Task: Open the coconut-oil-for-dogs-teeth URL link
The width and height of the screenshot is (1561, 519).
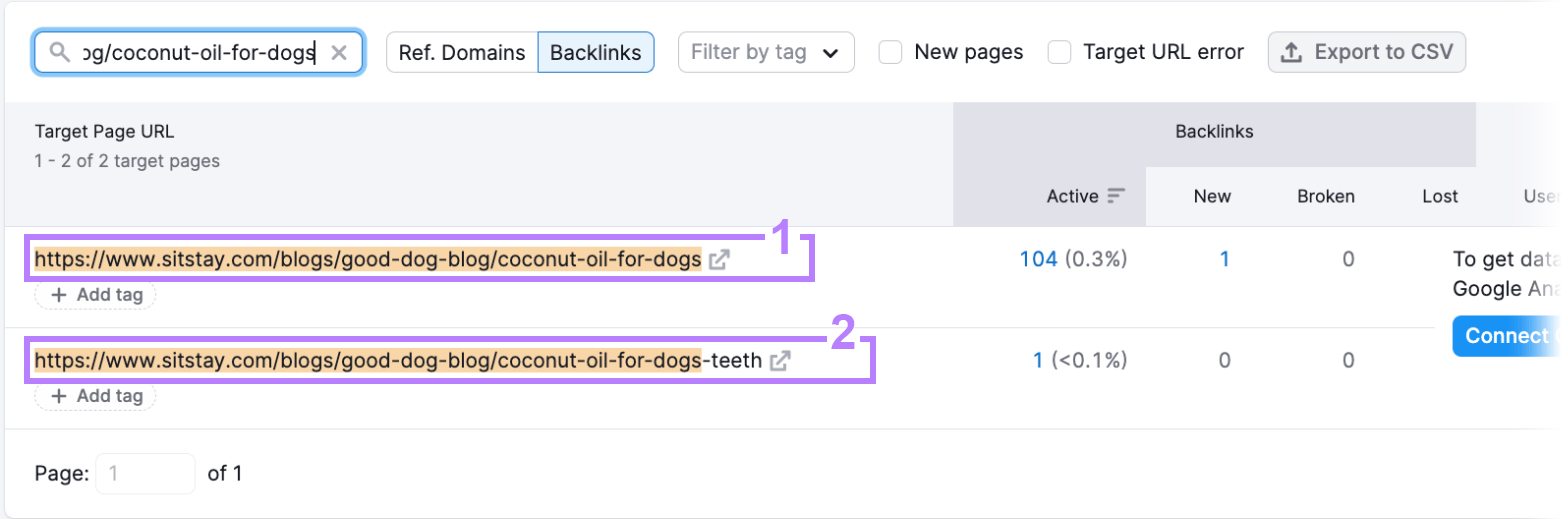Action: click(398, 361)
